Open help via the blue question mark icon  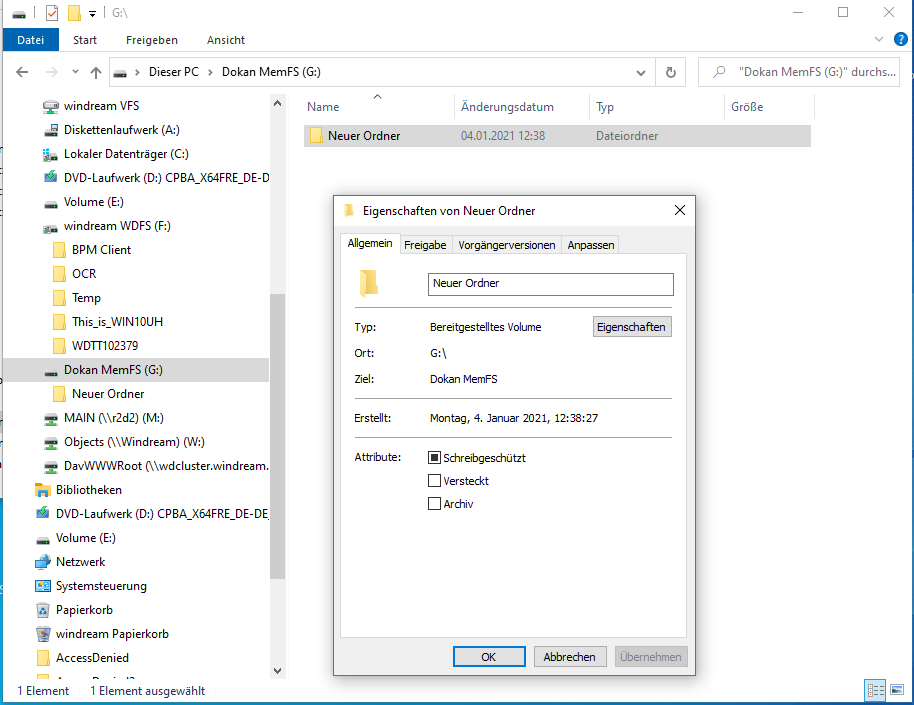(899, 39)
